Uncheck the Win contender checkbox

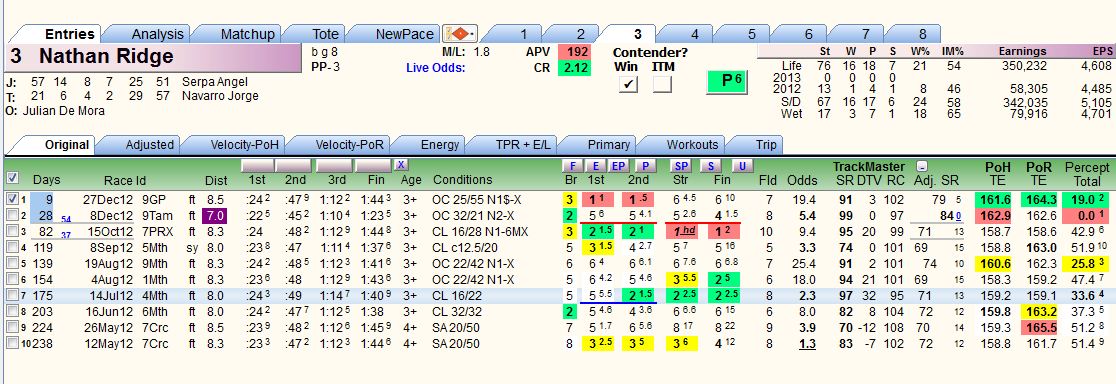(x=627, y=84)
